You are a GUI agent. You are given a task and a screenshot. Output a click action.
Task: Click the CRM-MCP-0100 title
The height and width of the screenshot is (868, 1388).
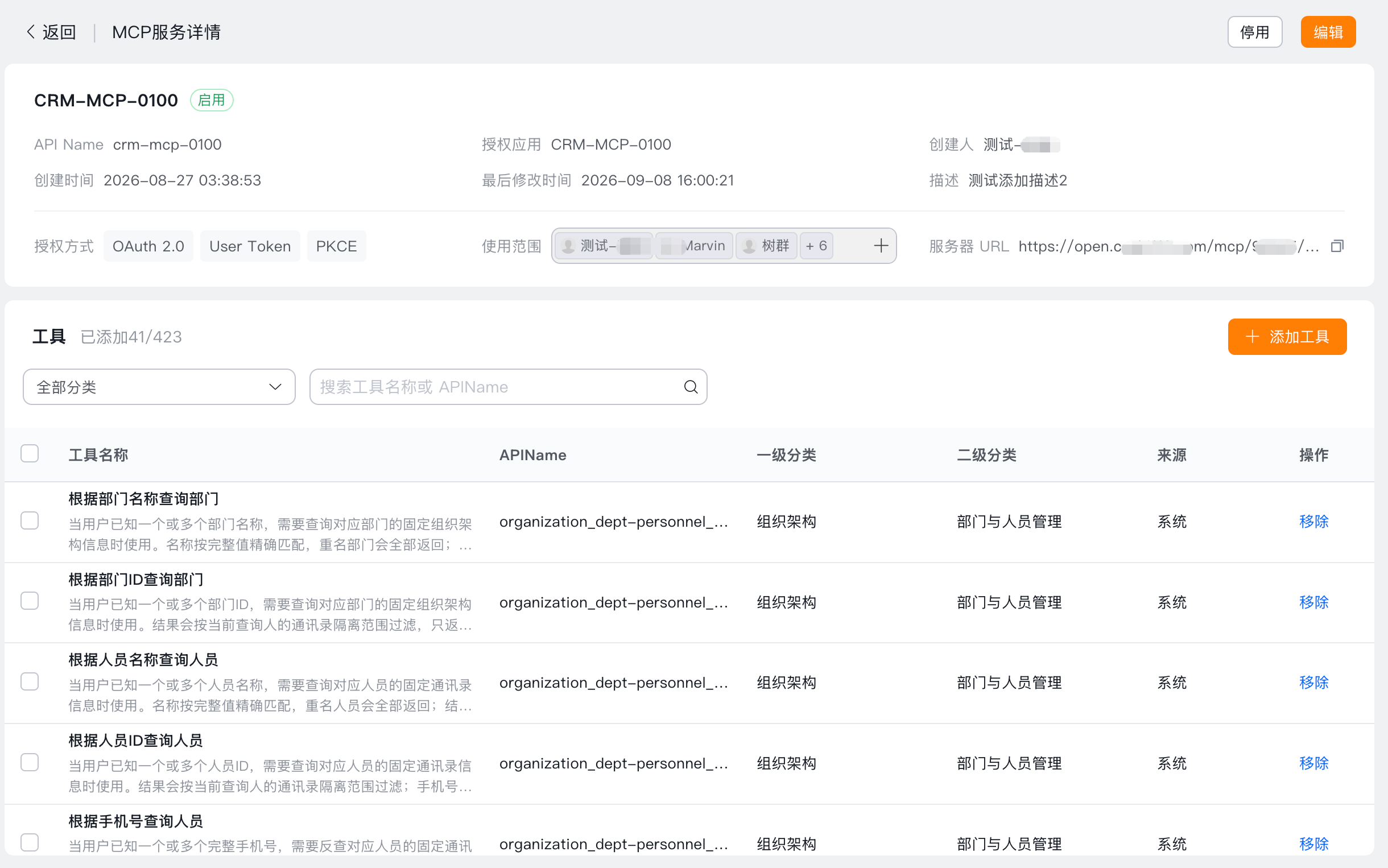pyautogui.click(x=106, y=101)
